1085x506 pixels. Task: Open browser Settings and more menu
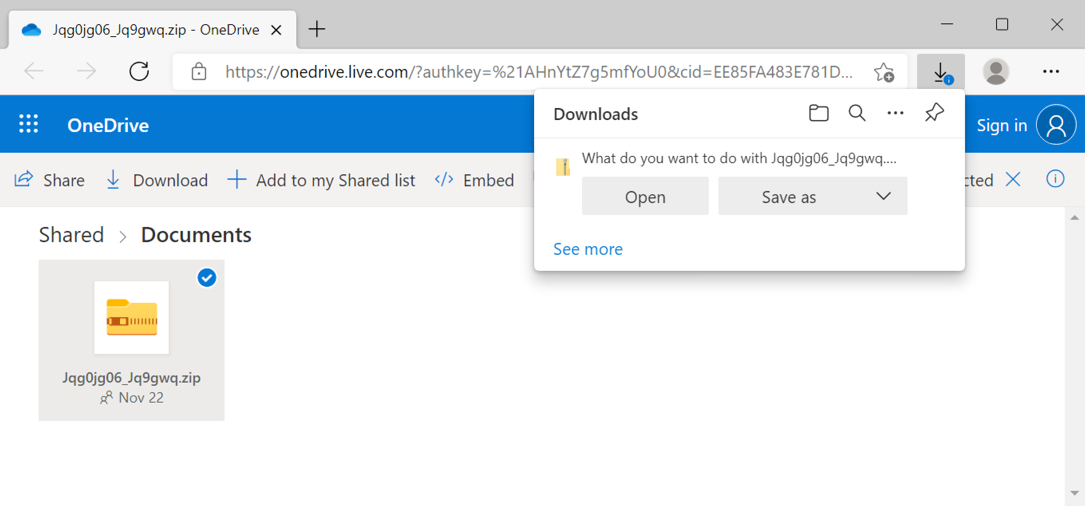pyautogui.click(x=1050, y=71)
